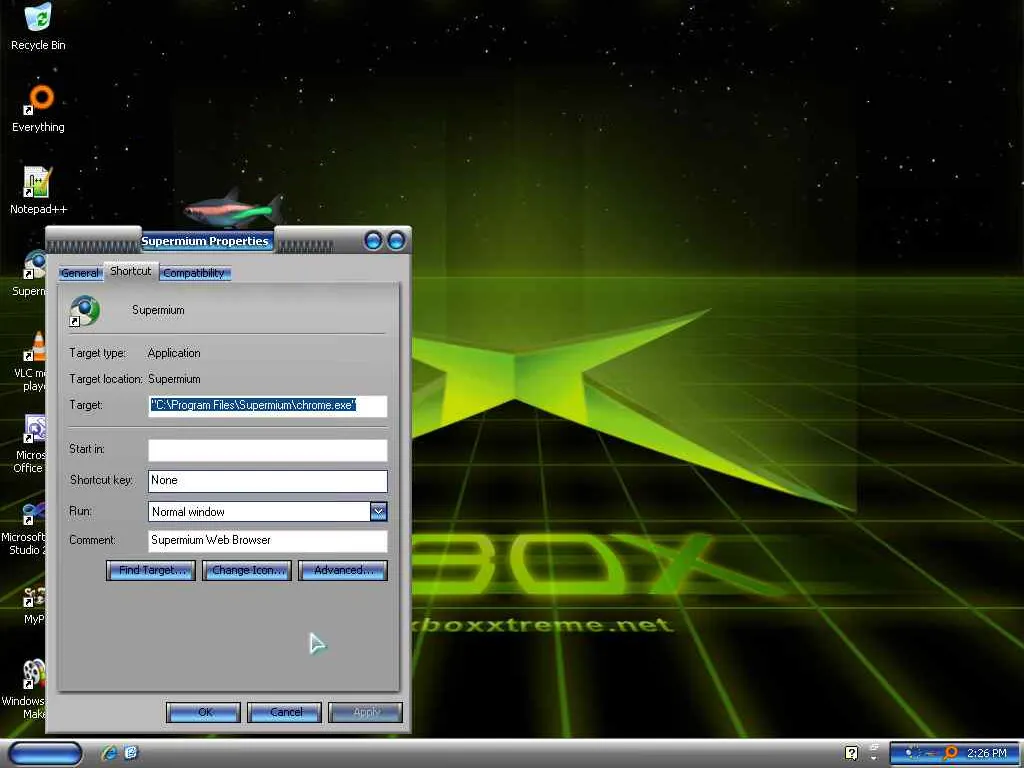Open Internet Explorer from quick launch
Viewport: 1024px width, 768px height.
(x=109, y=753)
